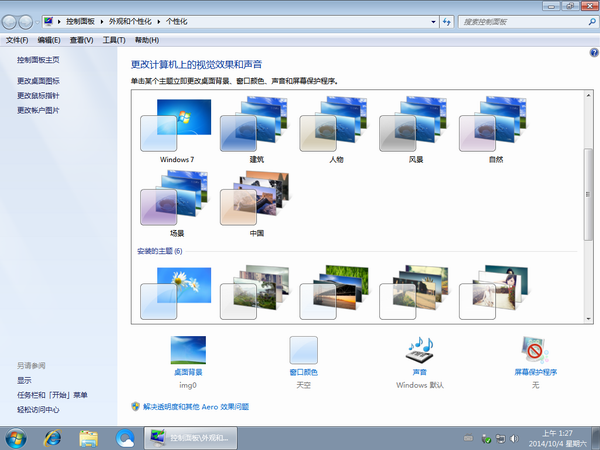This screenshot has height=450, width=600.
Task: Select the 场景 theme
Action: 176,204
